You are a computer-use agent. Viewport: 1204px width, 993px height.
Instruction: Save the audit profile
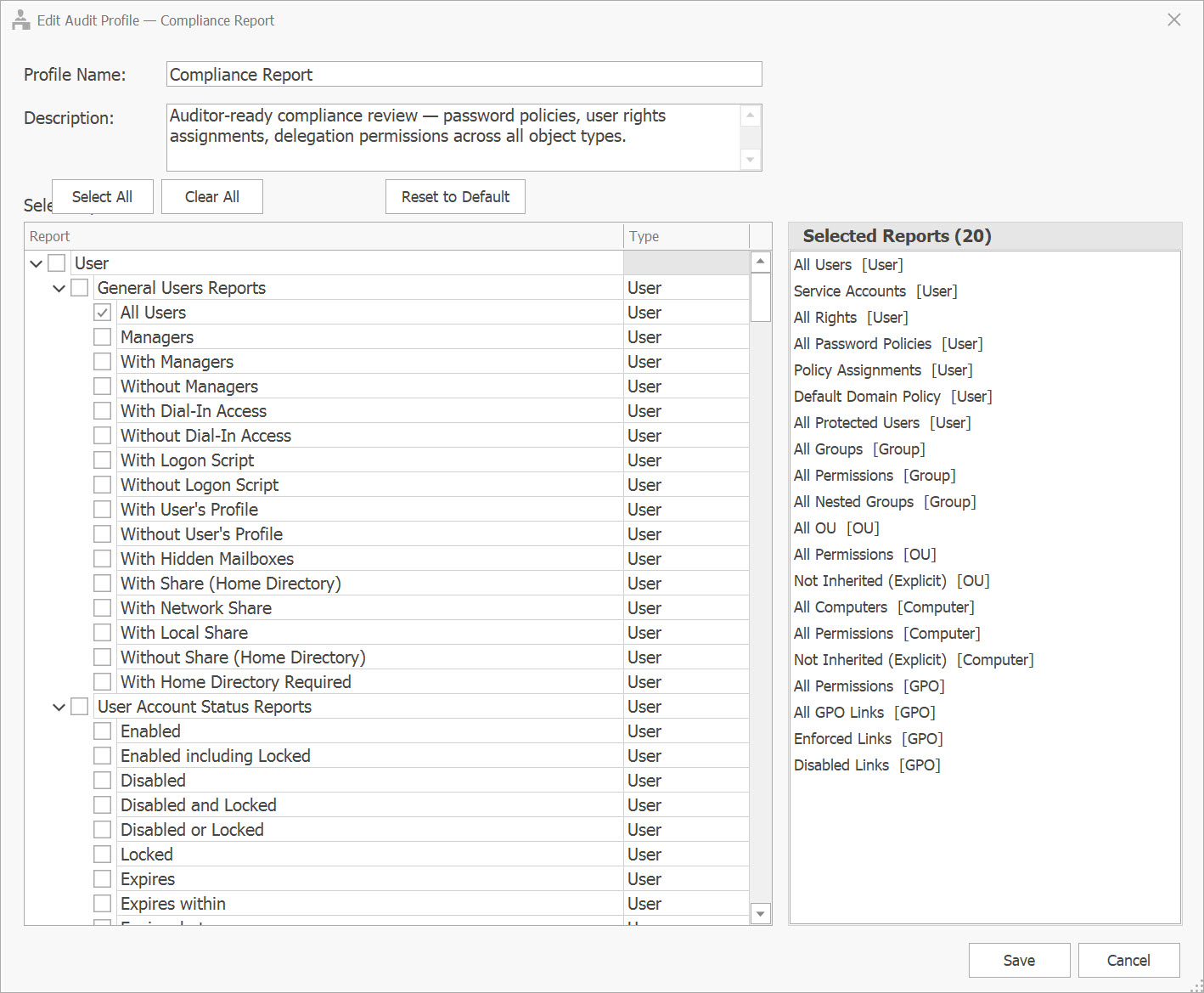(1019, 960)
